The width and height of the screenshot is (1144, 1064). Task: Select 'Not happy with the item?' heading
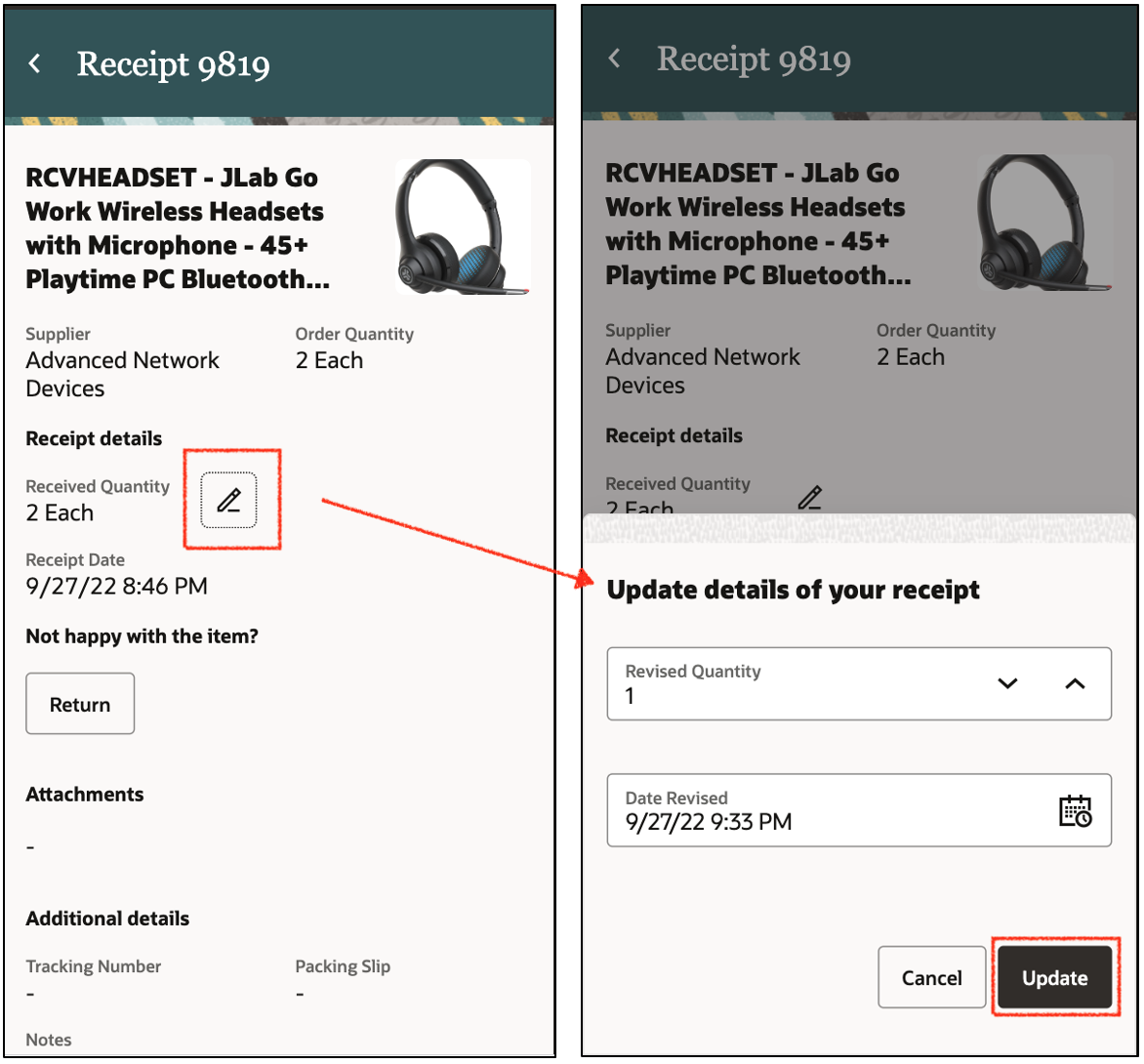click(x=143, y=636)
